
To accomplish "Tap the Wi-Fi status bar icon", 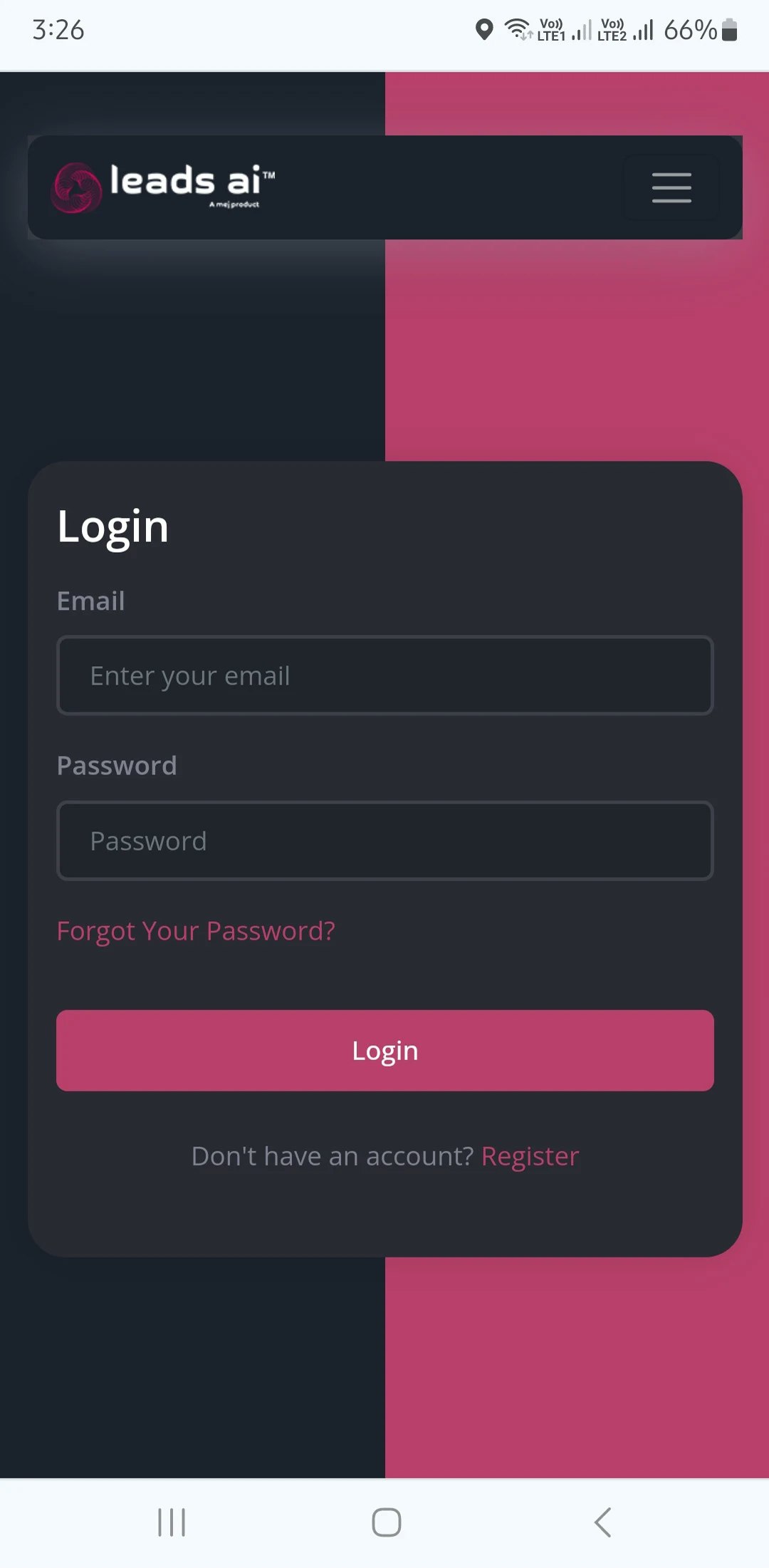I will point(518,29).
